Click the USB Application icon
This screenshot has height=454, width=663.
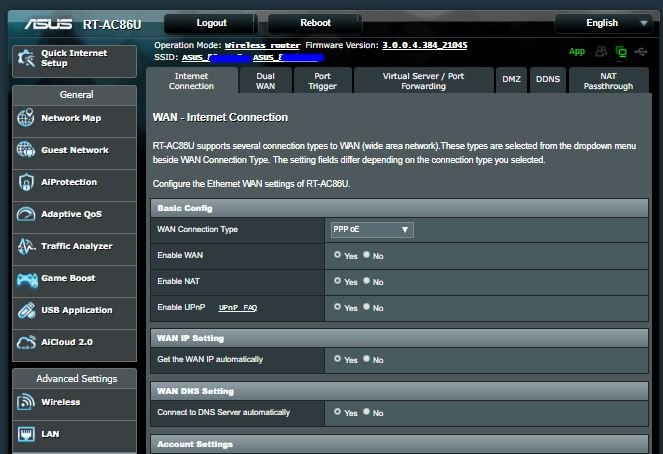(26, 310)
